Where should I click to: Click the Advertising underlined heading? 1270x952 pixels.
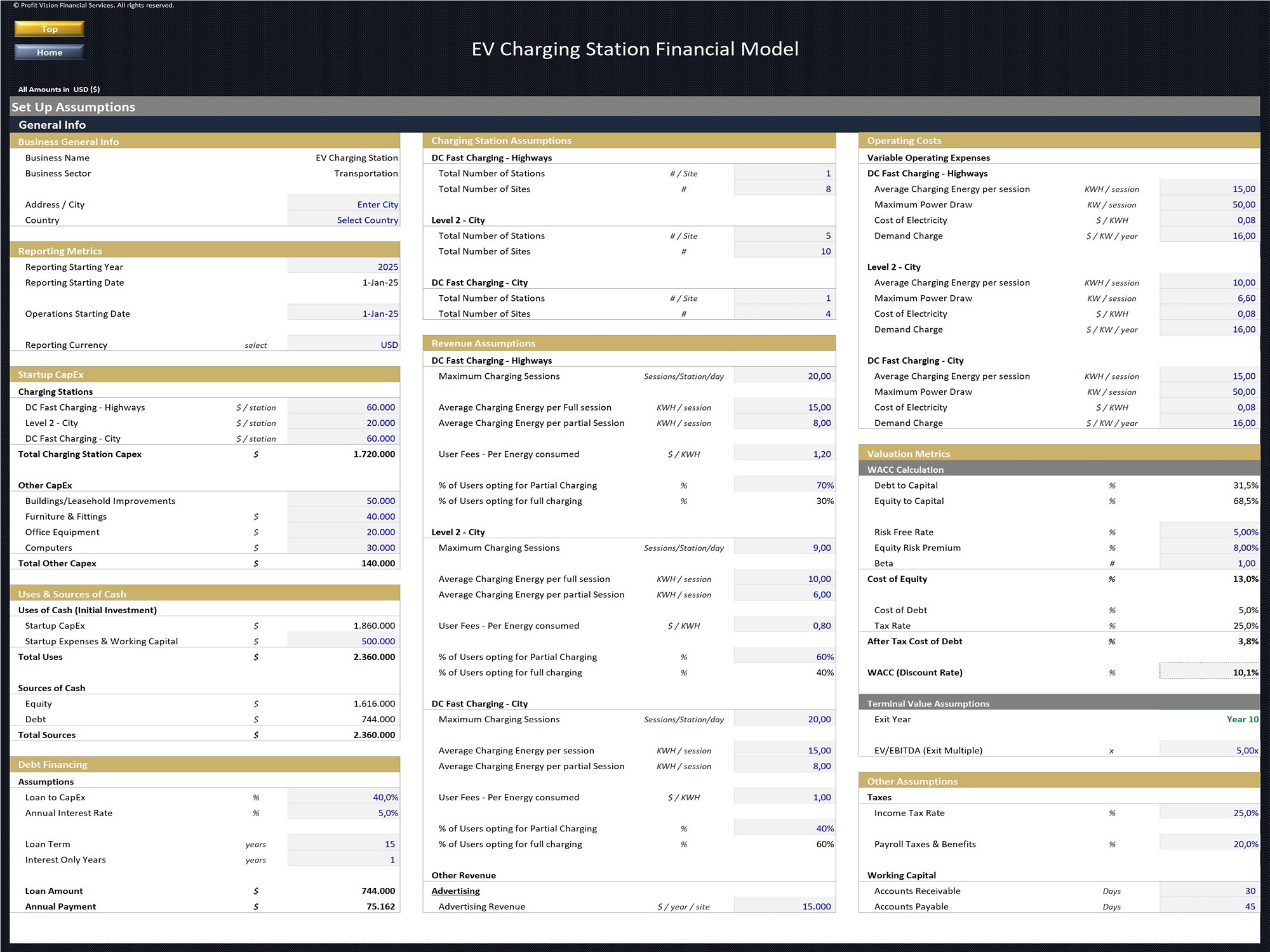[455, 891]
